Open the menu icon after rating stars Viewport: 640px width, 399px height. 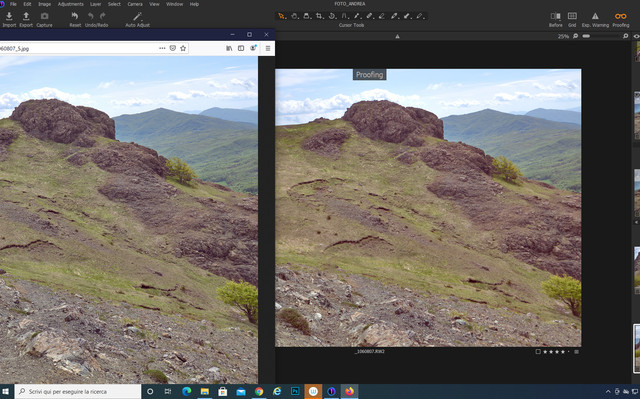[576, 352]
